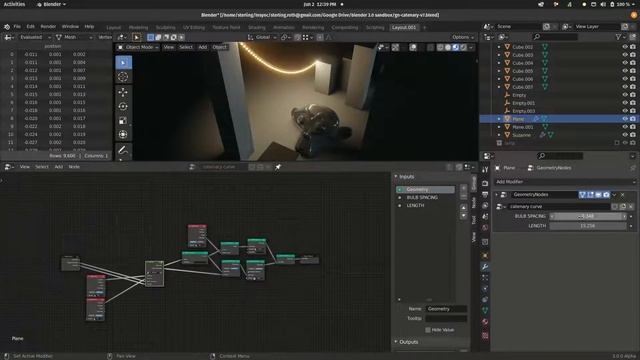640x360 pixels.
Task: Hide Suzanne in viewport with eye icon
Action: click(x=624, y=135)
